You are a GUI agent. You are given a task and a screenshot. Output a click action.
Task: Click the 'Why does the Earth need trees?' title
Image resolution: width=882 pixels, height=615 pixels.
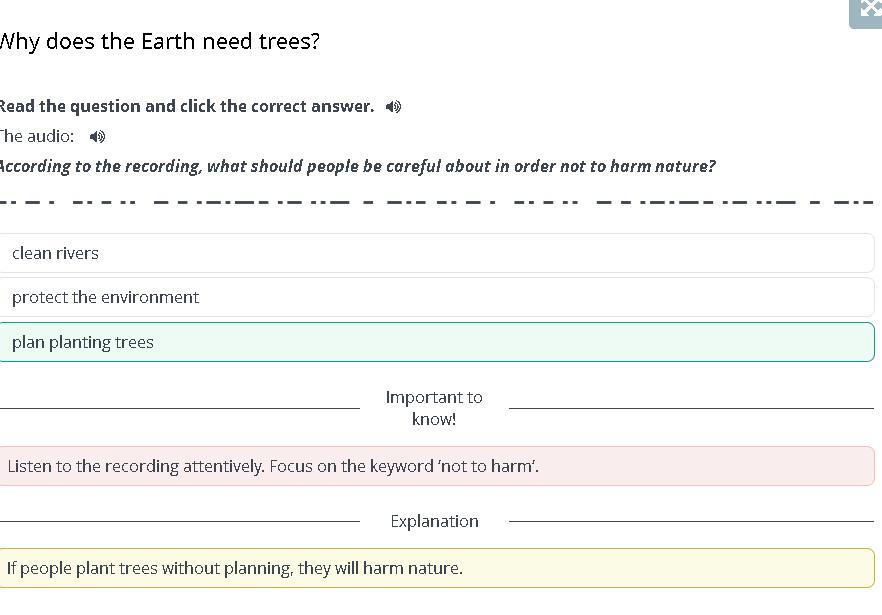[158, 42]
